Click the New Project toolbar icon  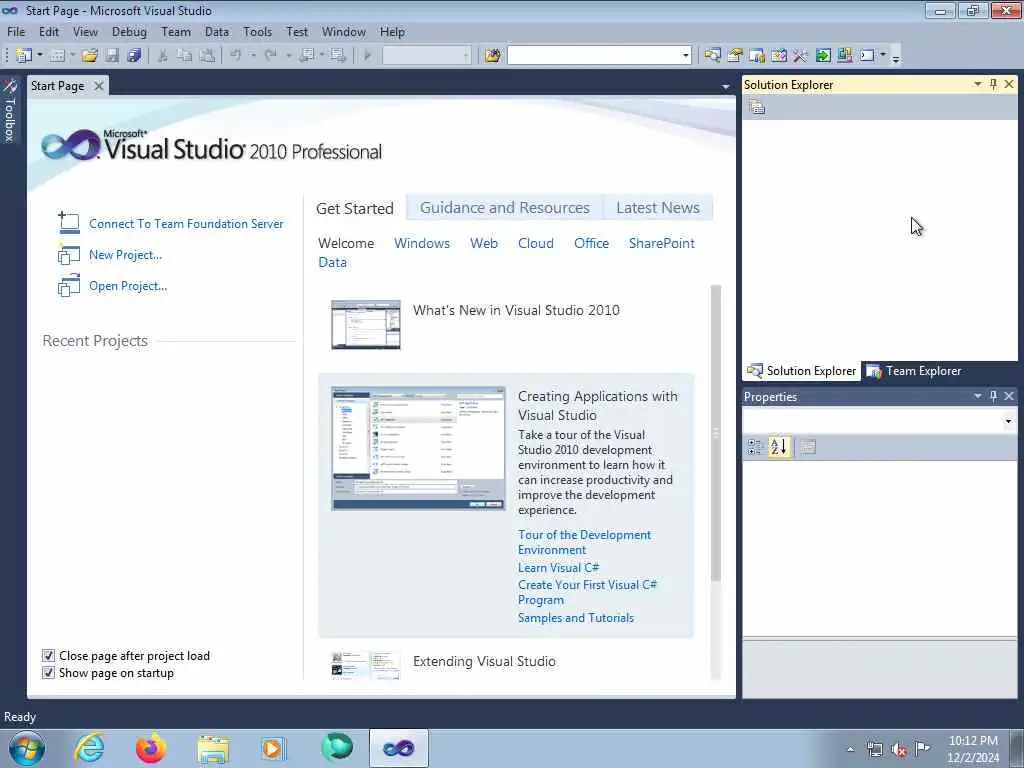point(24,56)
